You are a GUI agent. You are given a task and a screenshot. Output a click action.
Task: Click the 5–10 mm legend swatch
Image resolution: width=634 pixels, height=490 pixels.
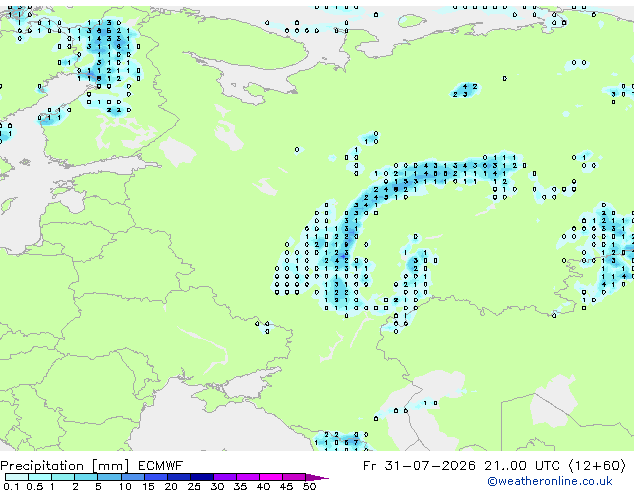tap(109, 477)
